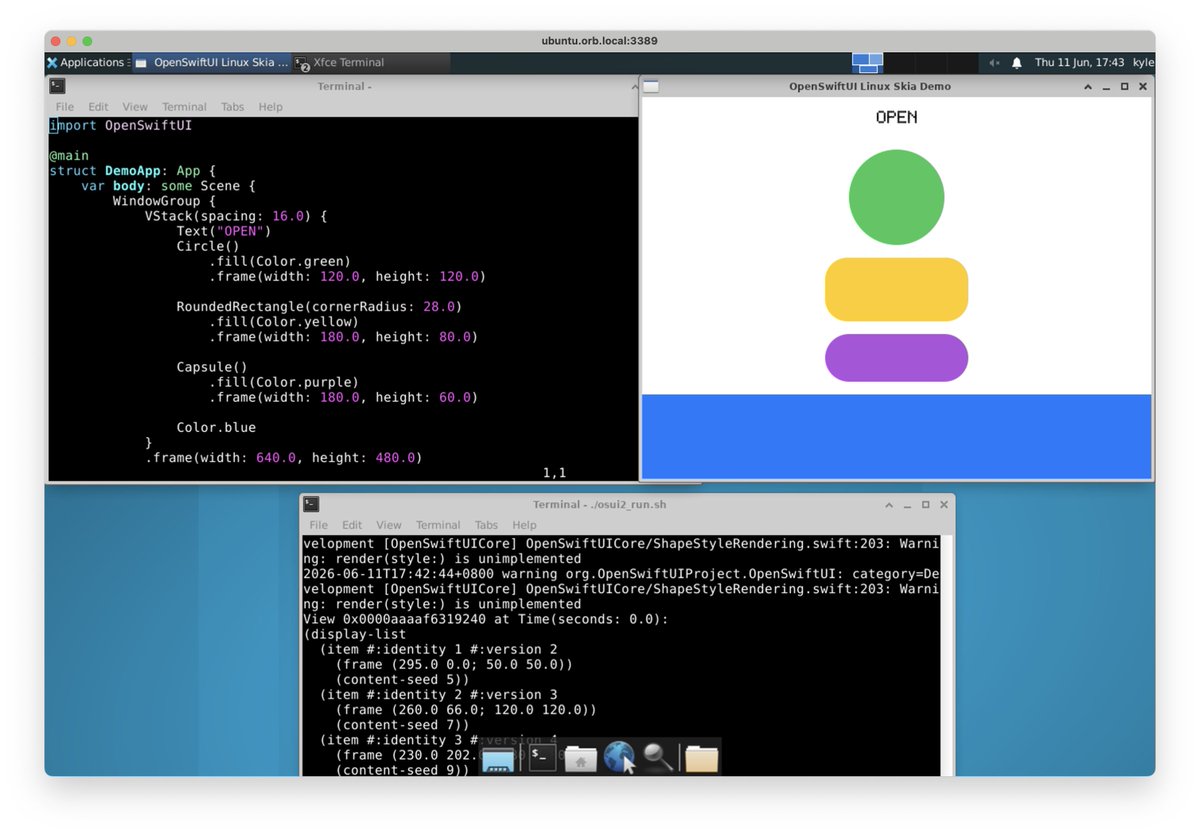
Task: Open View menu in the osui2_run.sh Terminal
Action: (389, 525)
